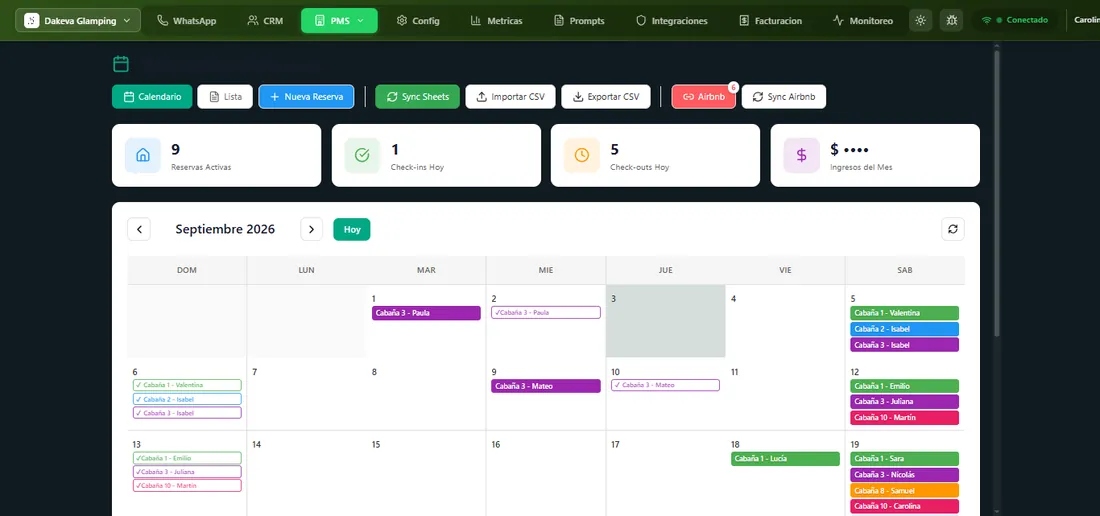The width and height of the screenshot is (1100, 516).
Task: Go to the Integraciones tab
Action: 671,20
